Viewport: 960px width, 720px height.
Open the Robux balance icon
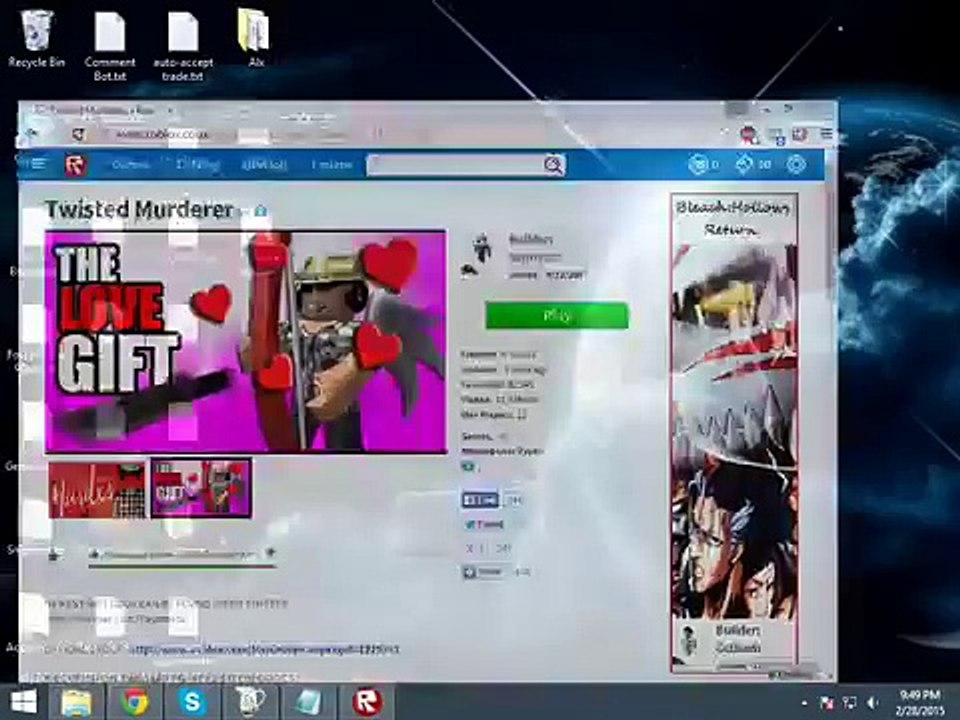point(698,164)
